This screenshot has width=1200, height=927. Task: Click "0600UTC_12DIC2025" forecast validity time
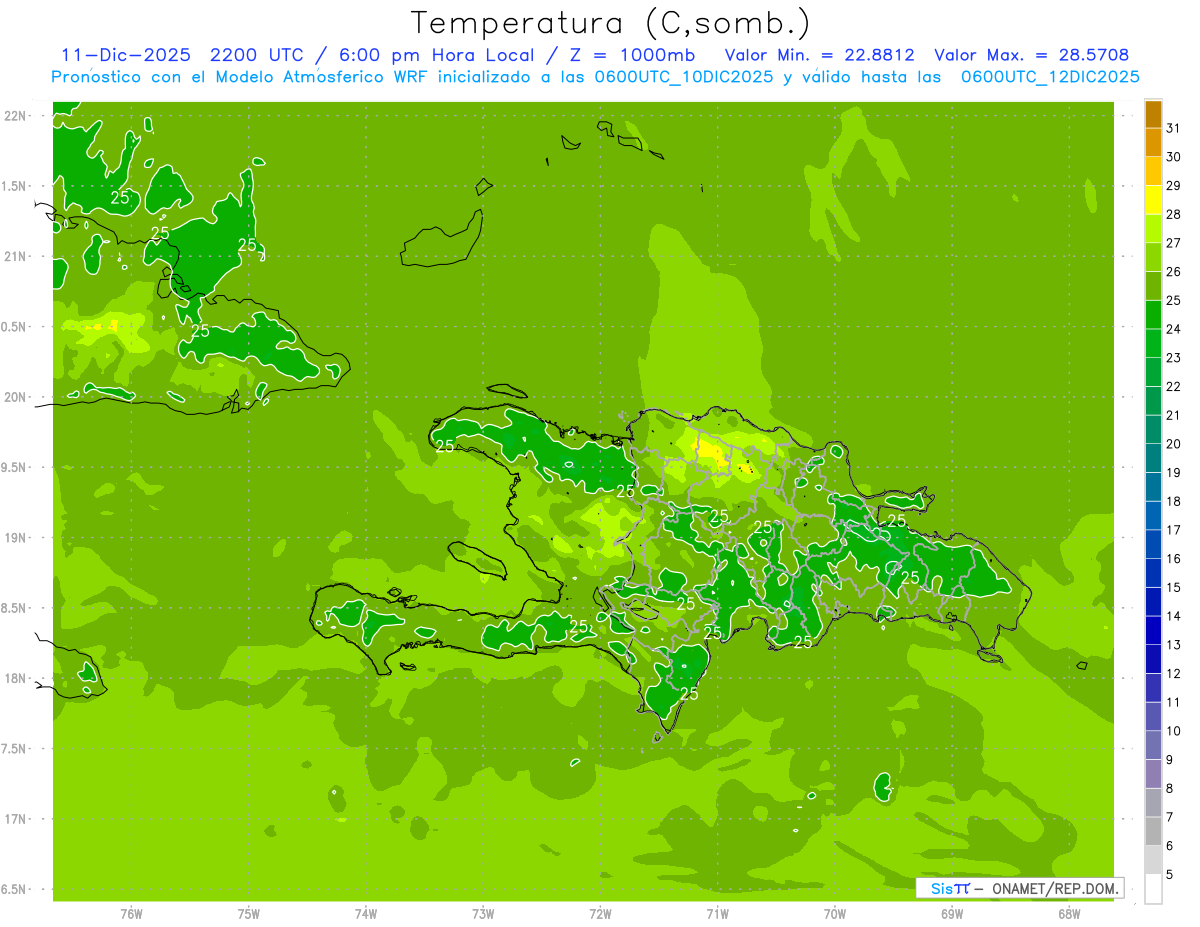tap(1051, 77)
